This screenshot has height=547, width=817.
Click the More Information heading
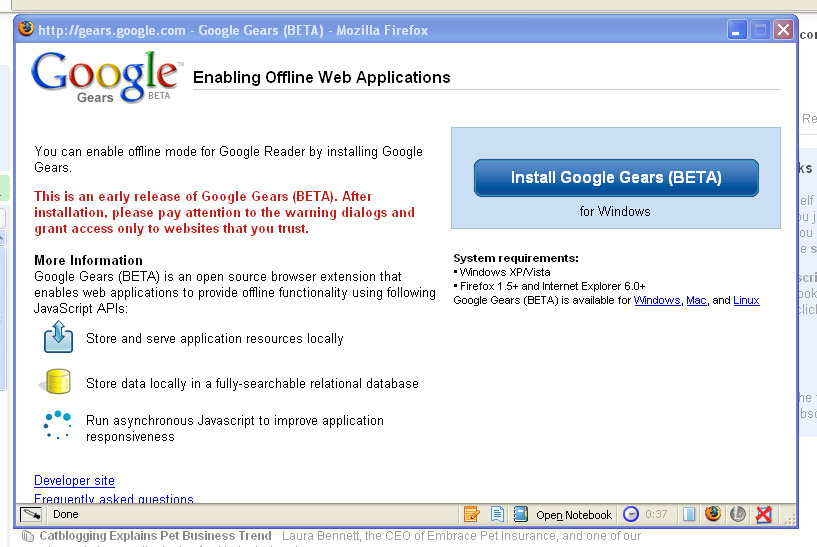click(88, 260)
